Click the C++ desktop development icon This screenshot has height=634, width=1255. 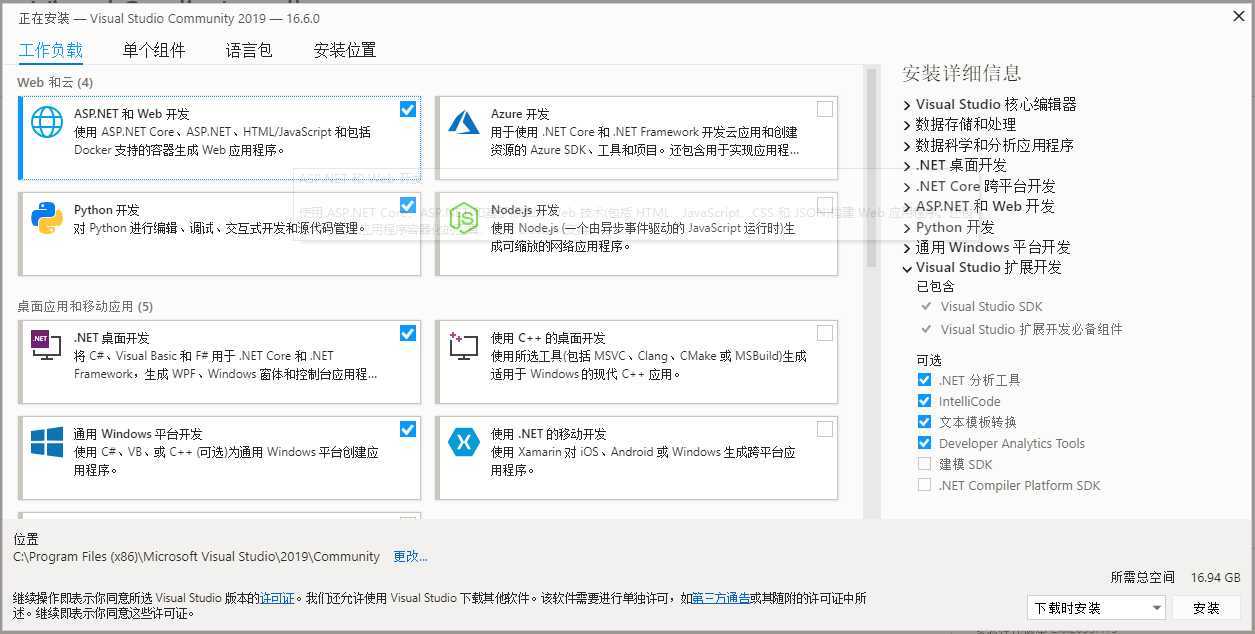[x=464, y=346]
